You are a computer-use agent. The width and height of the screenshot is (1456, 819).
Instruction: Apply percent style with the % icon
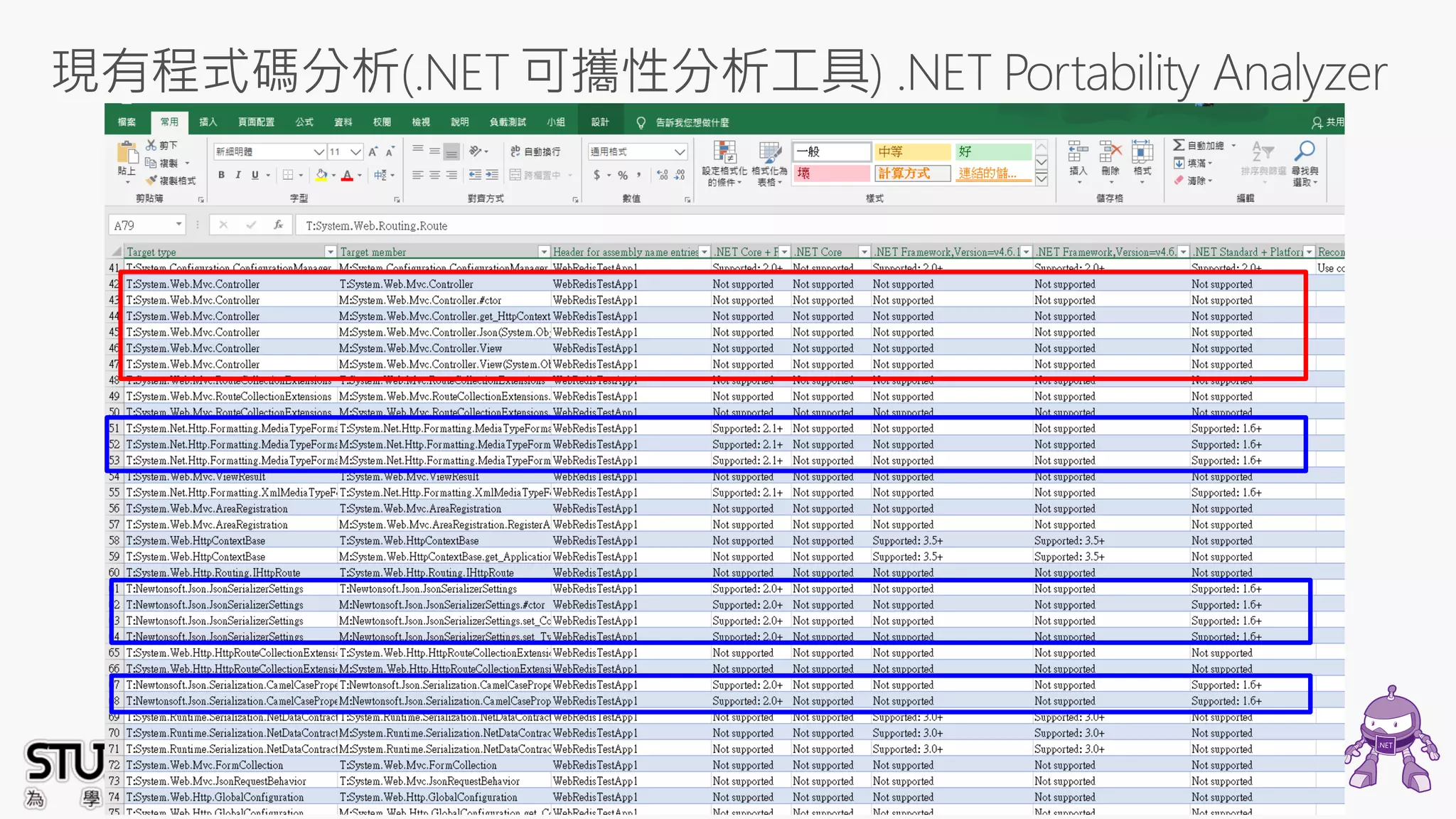click(623, 175)
